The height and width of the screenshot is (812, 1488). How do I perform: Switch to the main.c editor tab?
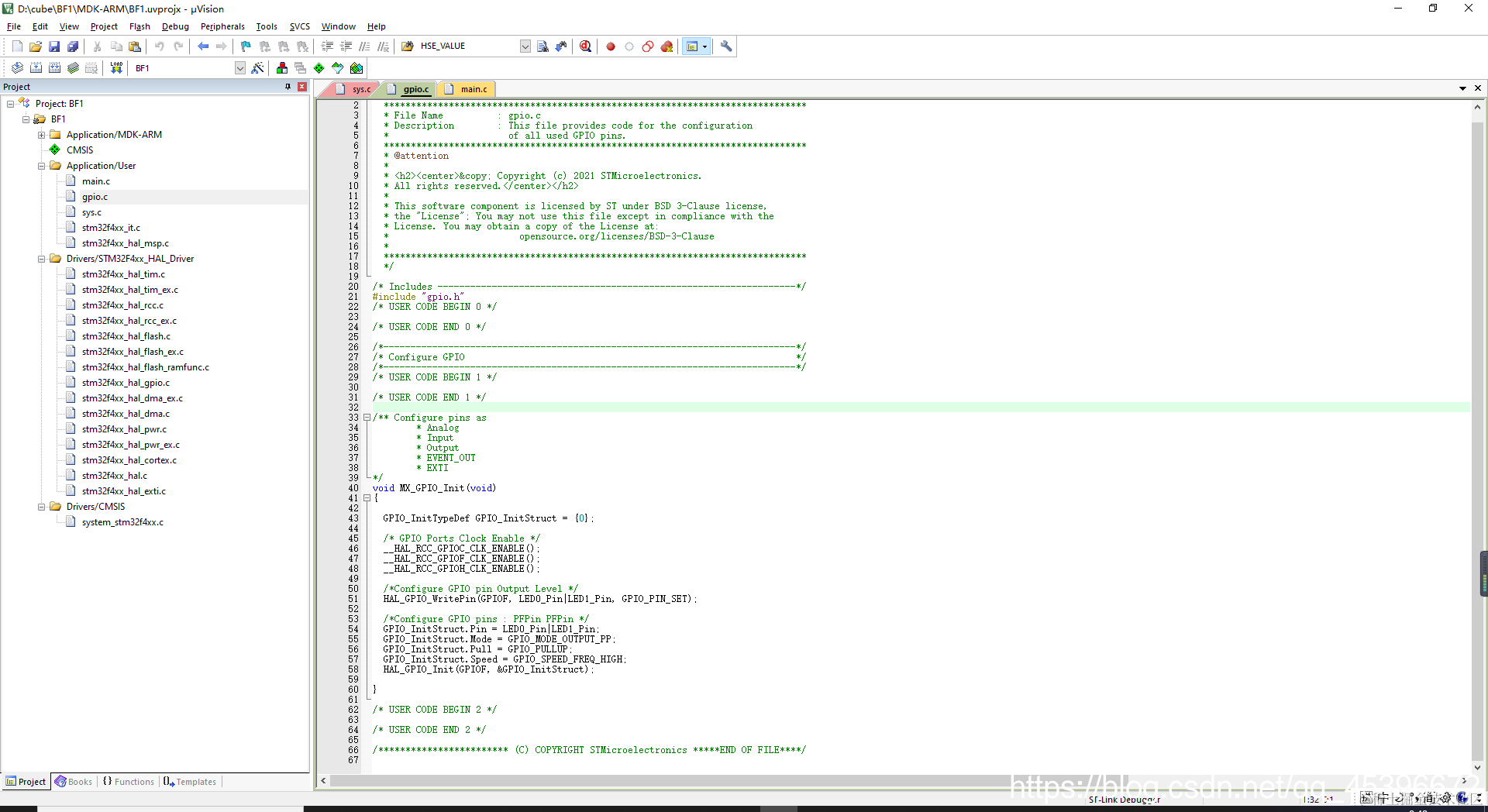(467, 89)
